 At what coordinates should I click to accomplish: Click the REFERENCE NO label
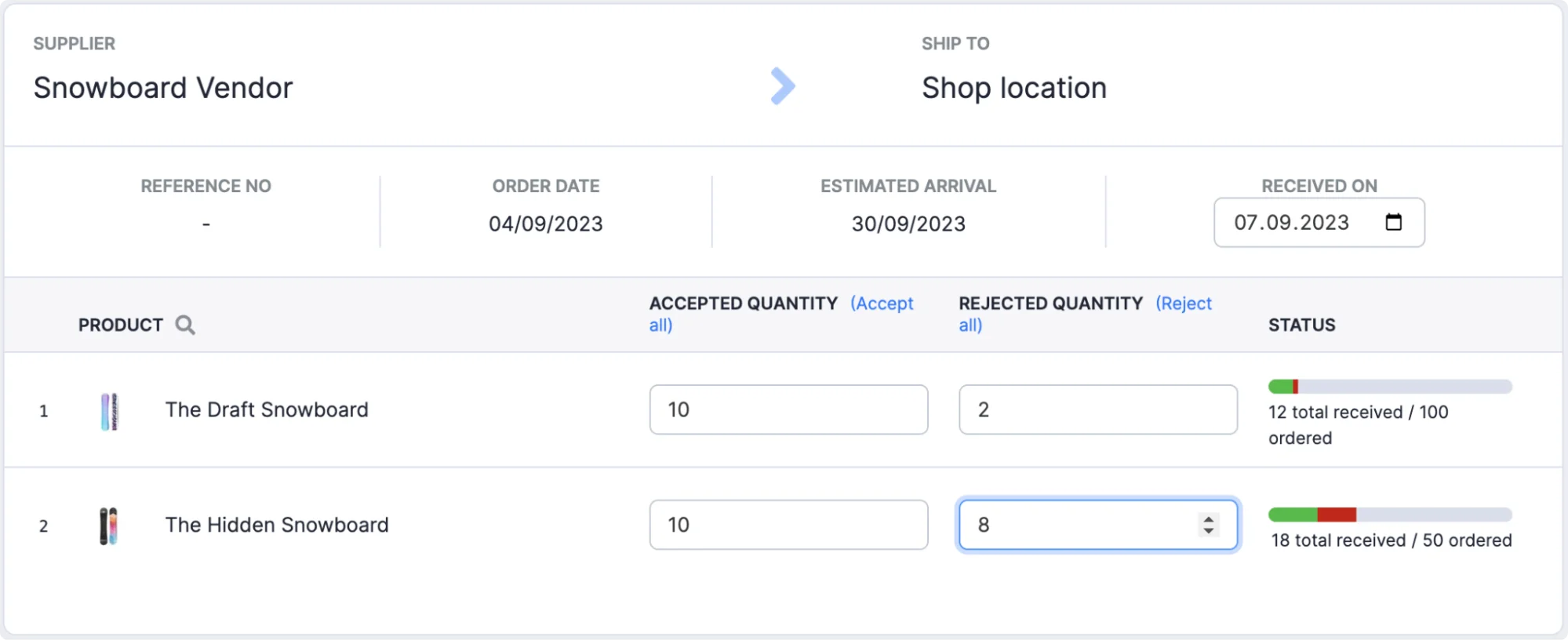pyautogui.click(x=206, y=186)
